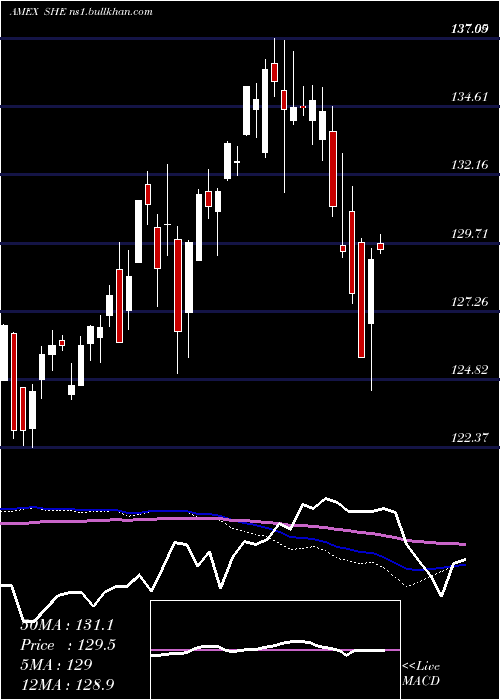Click the <<Live MACD label

click(421, 674)
